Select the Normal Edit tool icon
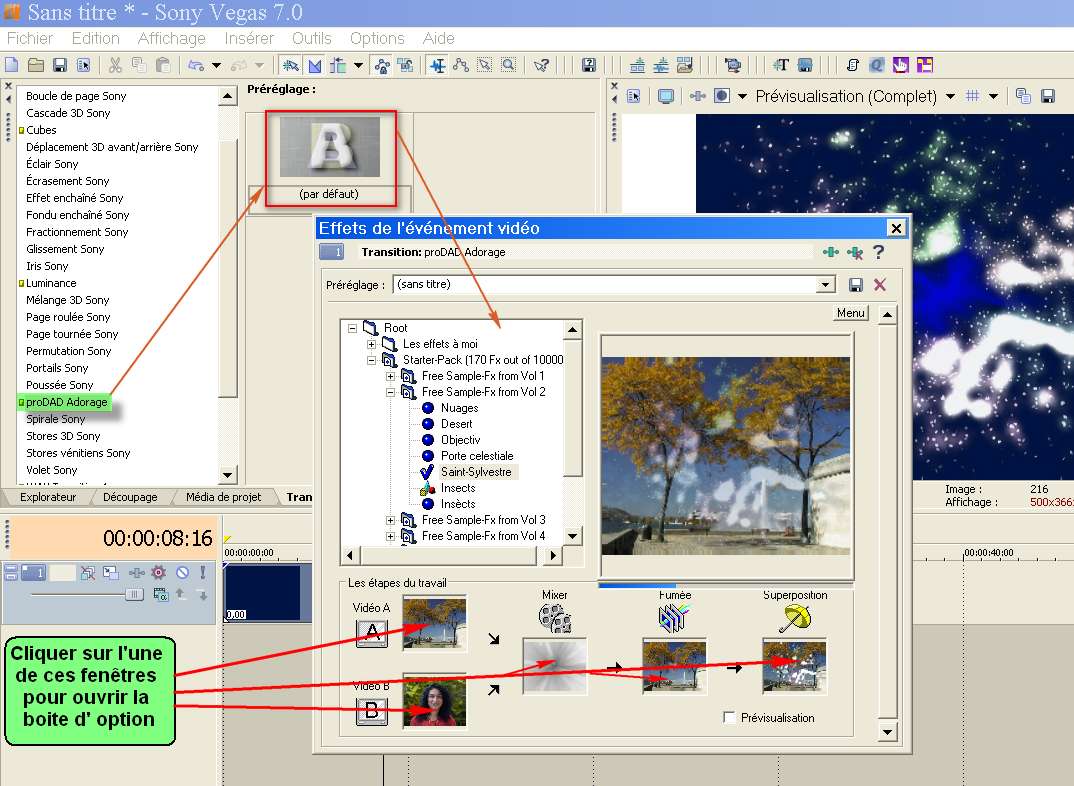1074x786 pixels. click(x=437, y=65)
